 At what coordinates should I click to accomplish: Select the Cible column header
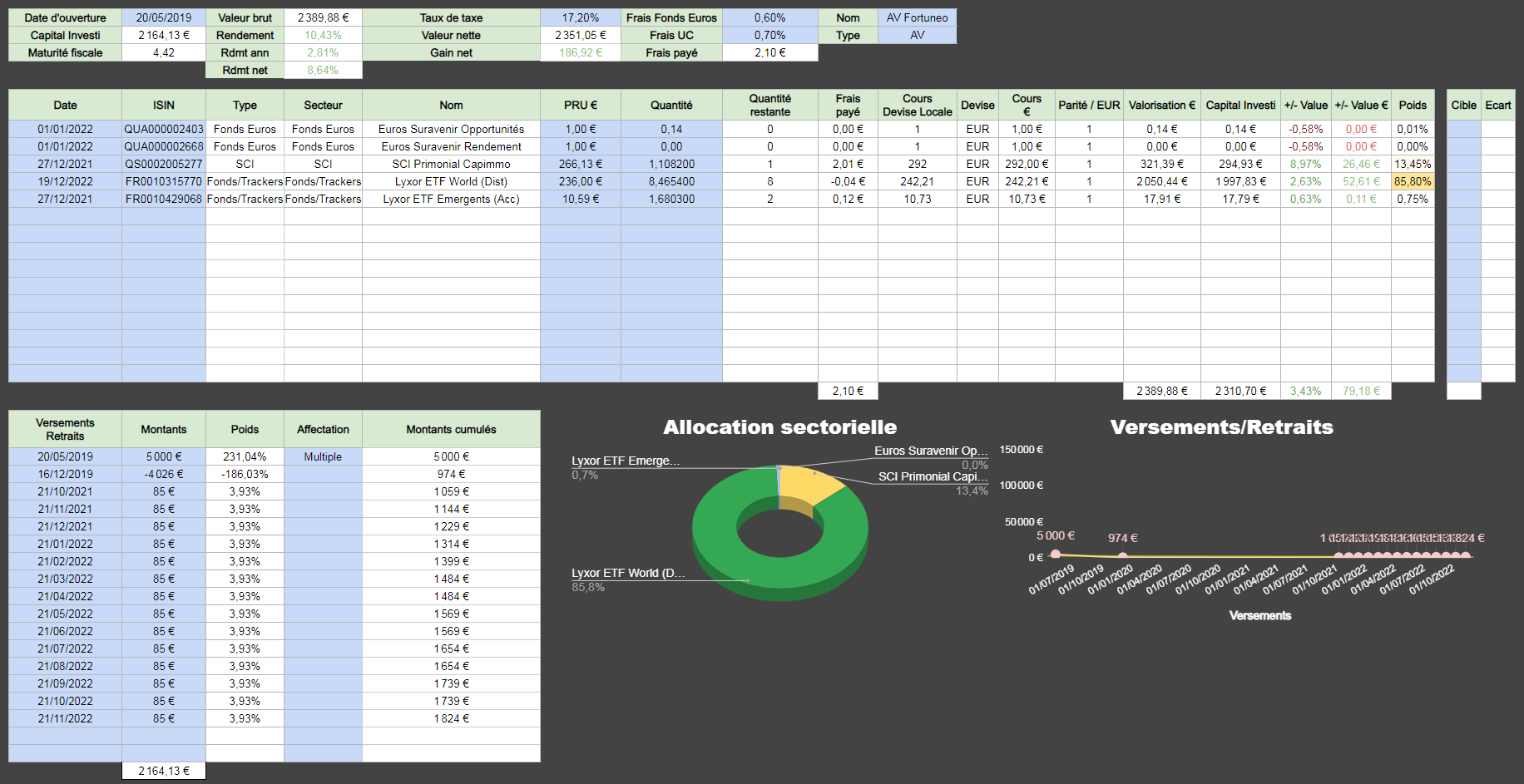(1464, 105)
